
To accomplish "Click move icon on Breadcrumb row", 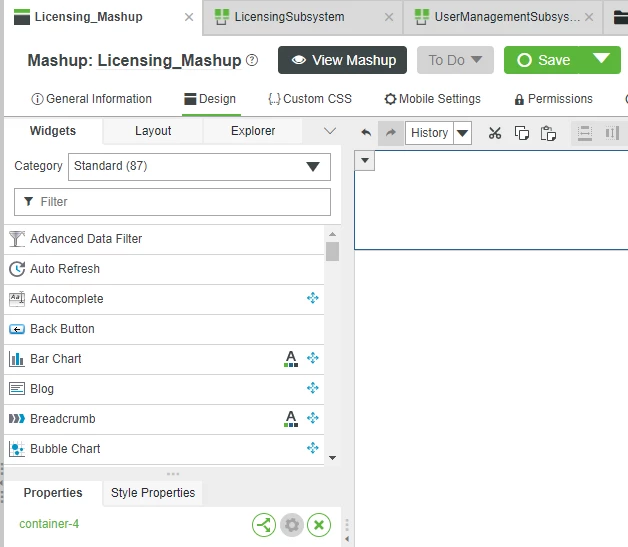I will click(312, 418).
